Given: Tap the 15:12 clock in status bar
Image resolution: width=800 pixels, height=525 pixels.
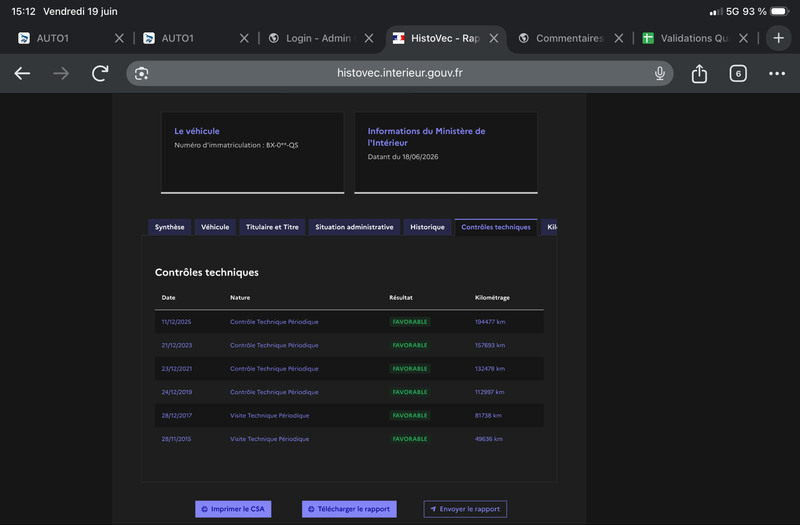Looking at the screenshot, I should pos(23,11).
